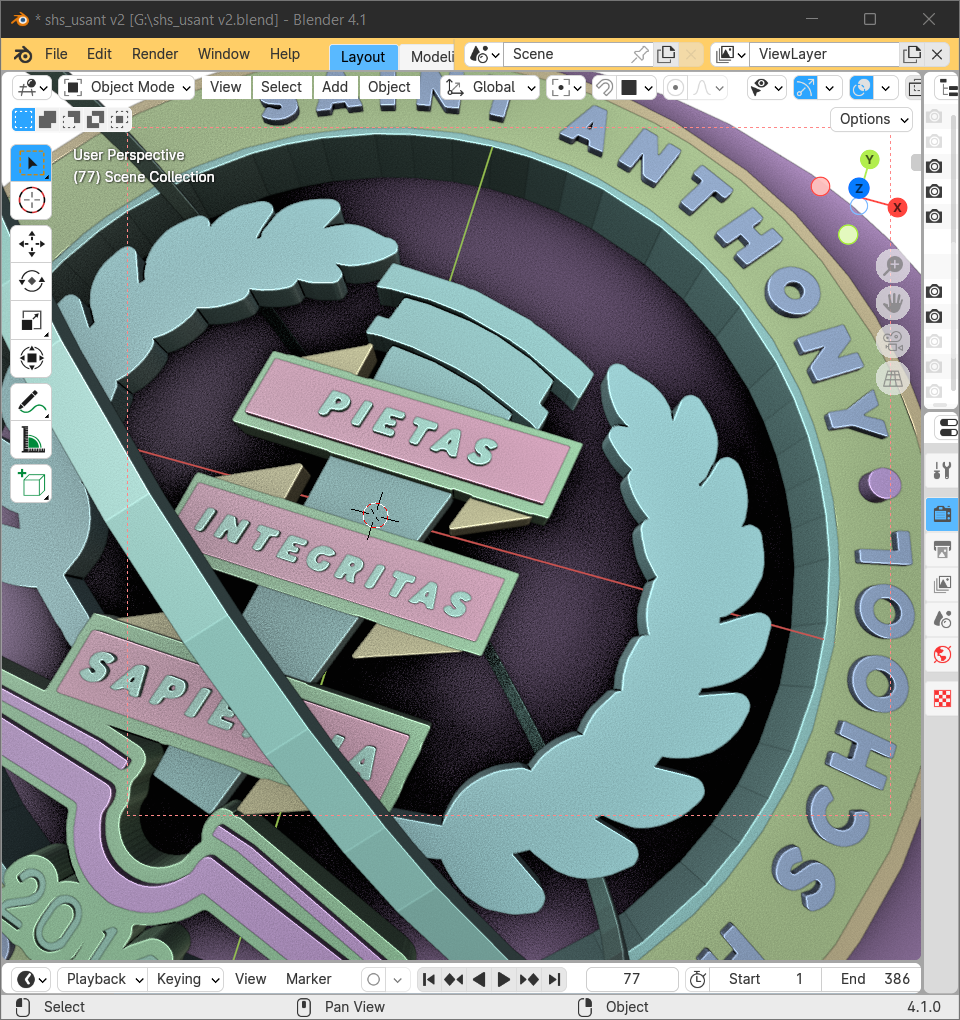This screenshot has height=1020, width=960.
Task: Click the new scene copy icon
Action: (666, 54)
